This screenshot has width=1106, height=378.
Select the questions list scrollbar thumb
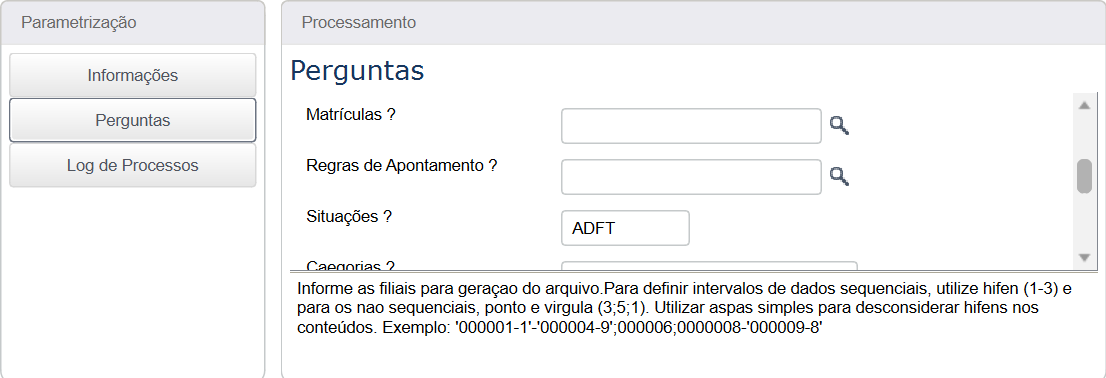(x=1084, y=176)
